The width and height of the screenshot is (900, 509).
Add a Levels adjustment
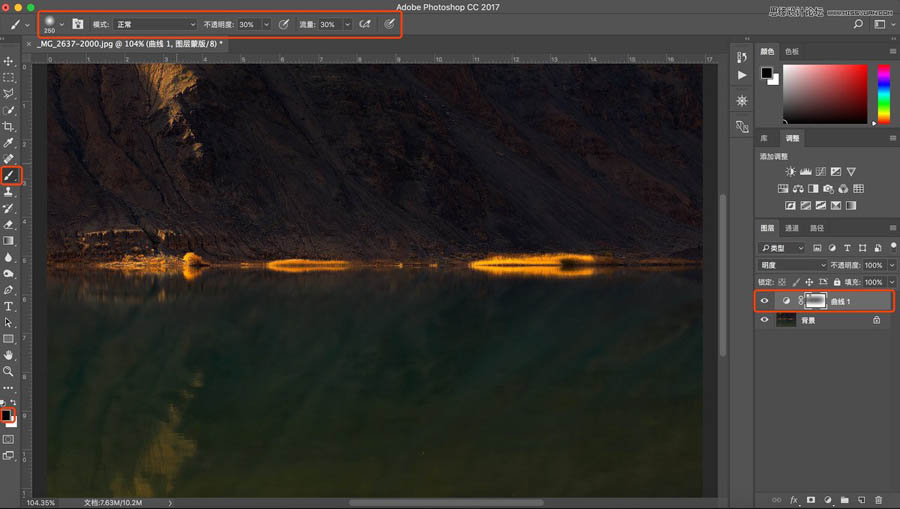point(806,172)
